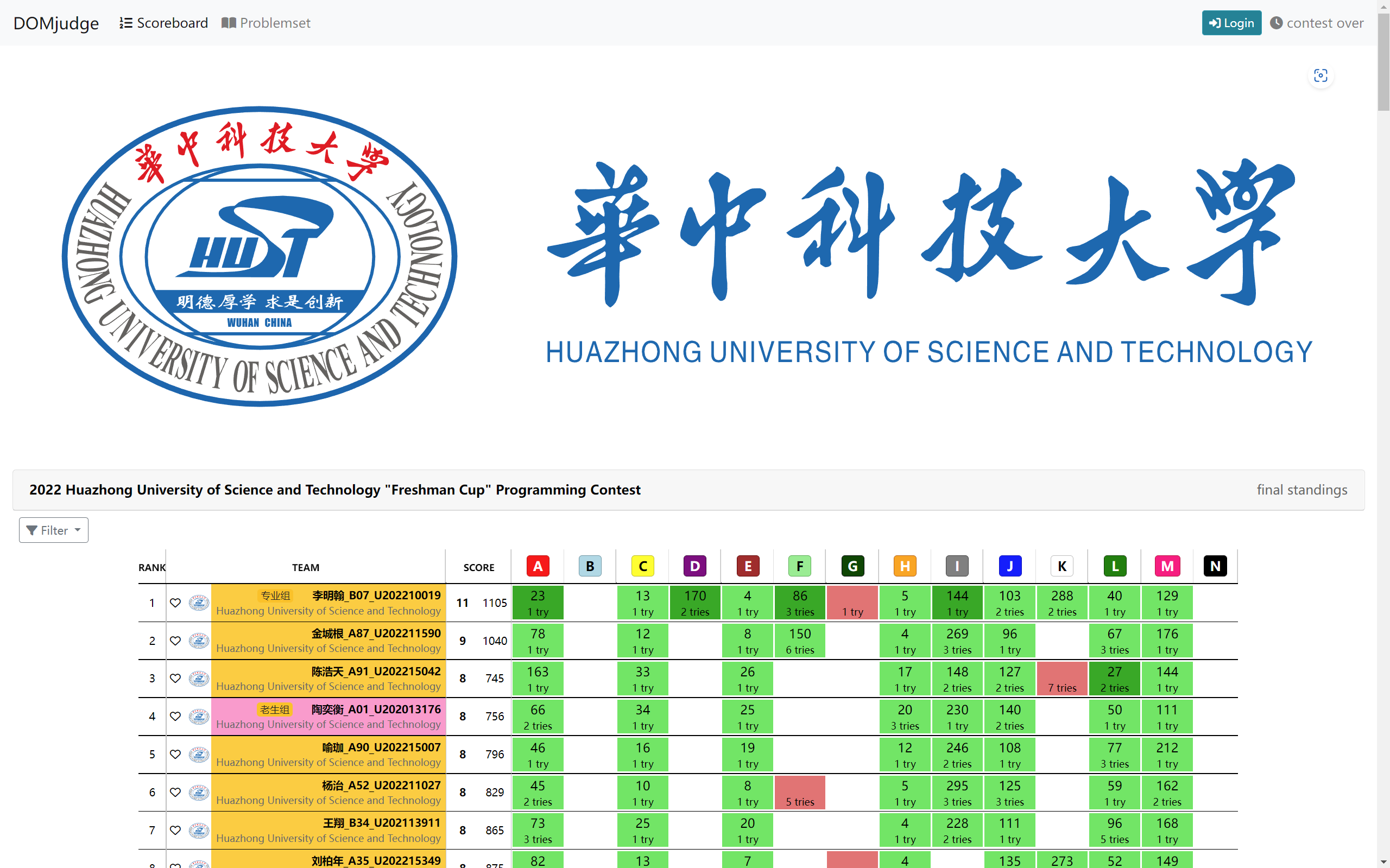Screen dimensions: 1390x868
Task: Click rank 3 problem L '27' cell
Action: [x=1114, y=679]
